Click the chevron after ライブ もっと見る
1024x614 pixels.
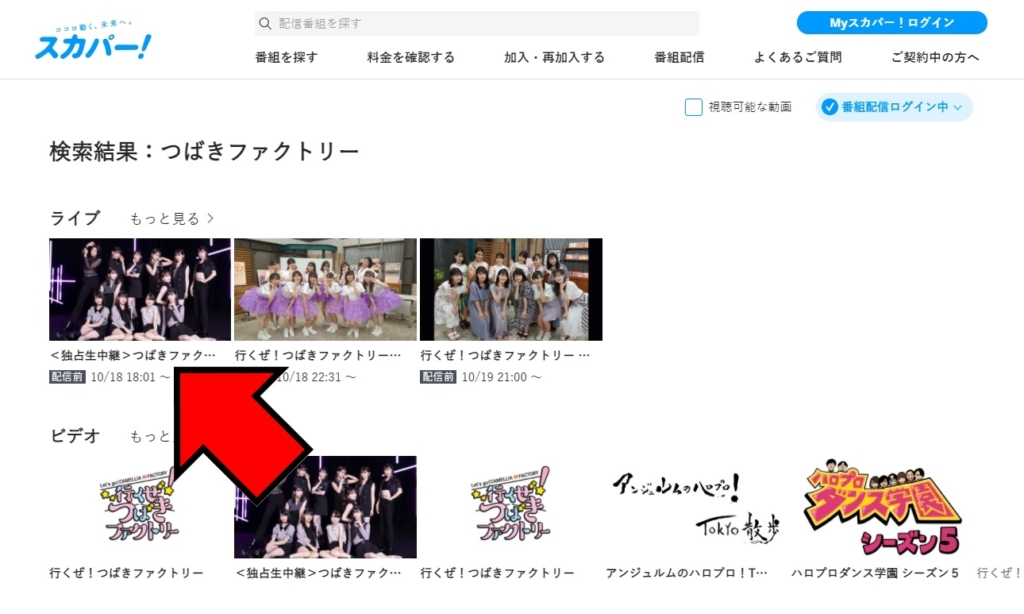click(x=210, y=219)
